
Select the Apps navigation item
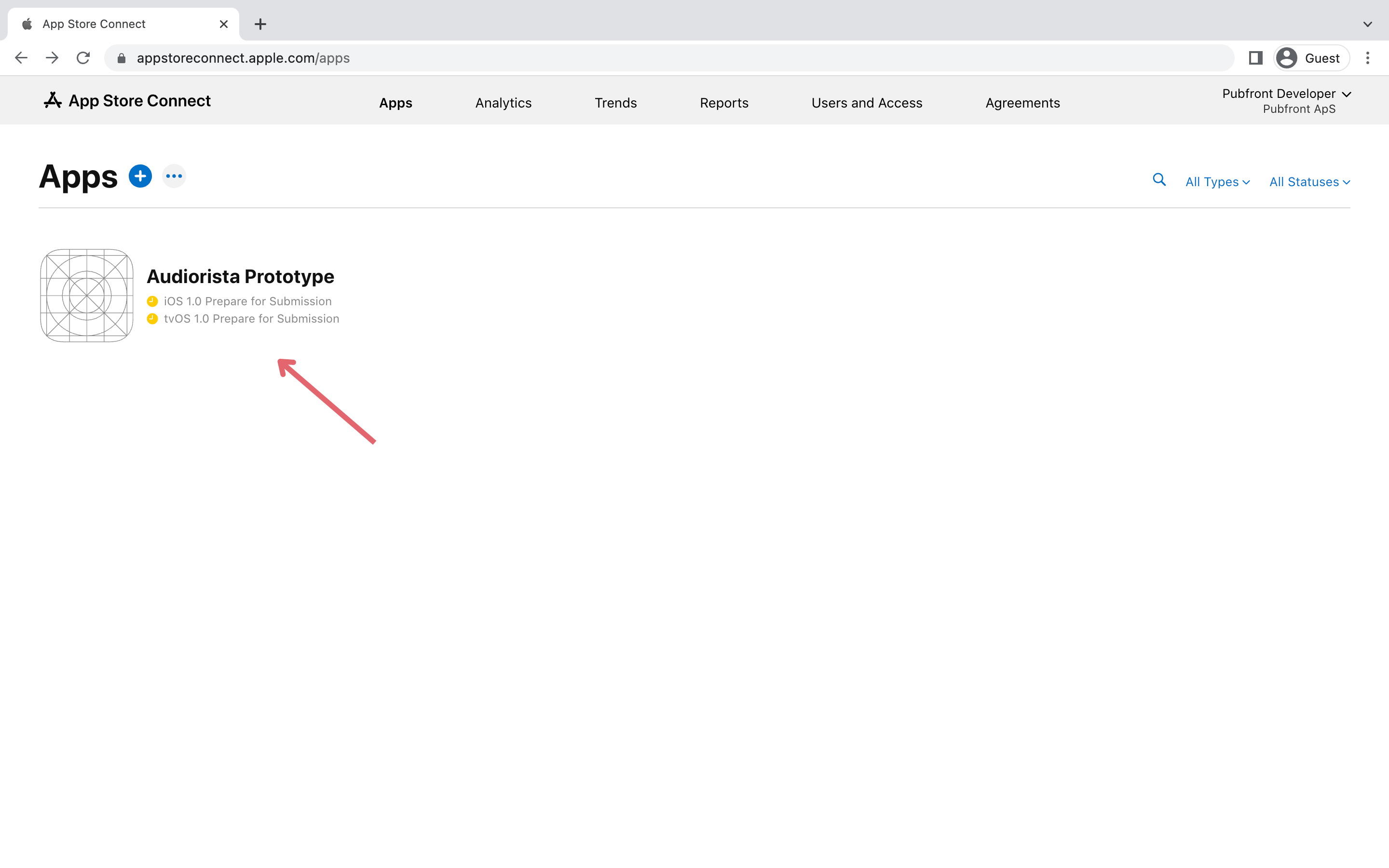tap(395, 103)
